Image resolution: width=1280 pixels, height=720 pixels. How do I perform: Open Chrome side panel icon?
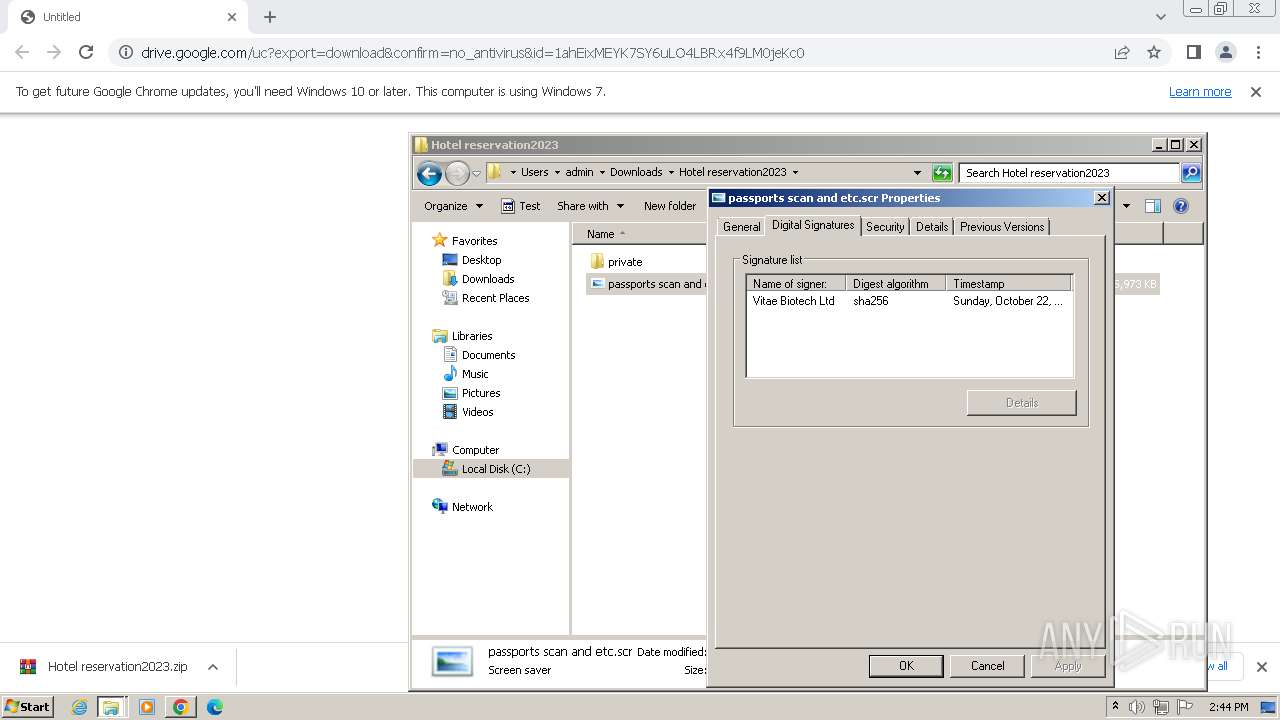coord(1193,52)
